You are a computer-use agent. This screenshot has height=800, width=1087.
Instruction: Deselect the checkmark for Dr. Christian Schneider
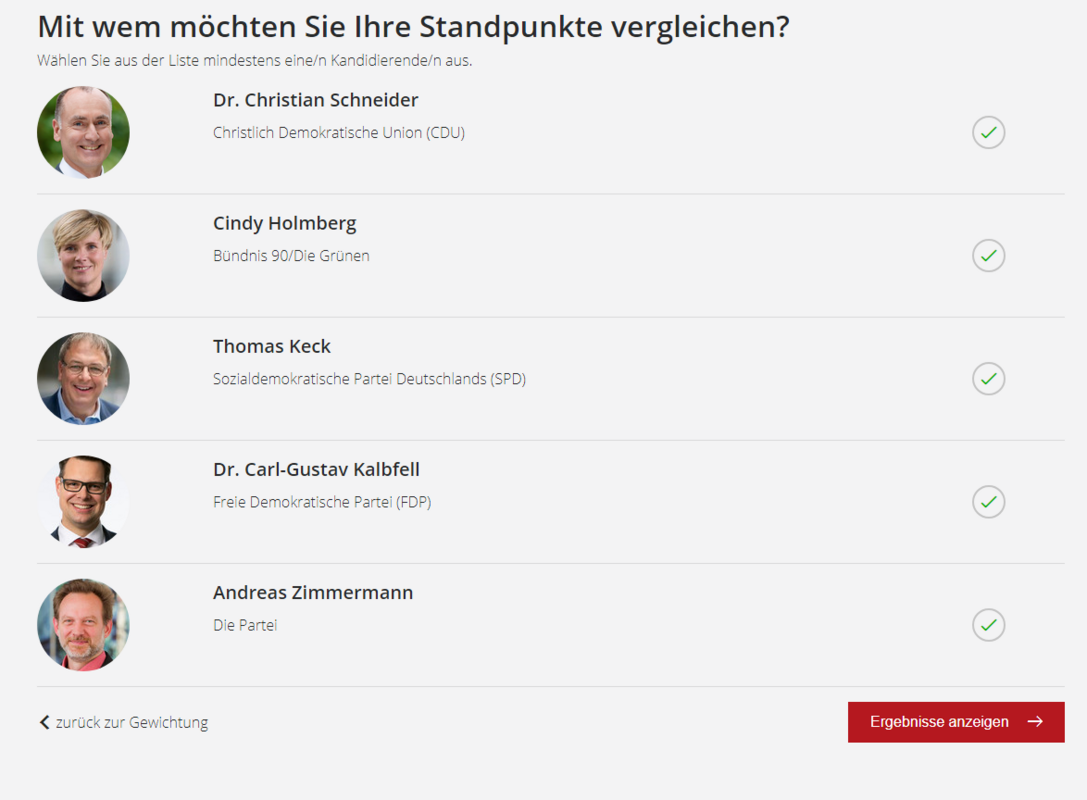coord(988,133)
